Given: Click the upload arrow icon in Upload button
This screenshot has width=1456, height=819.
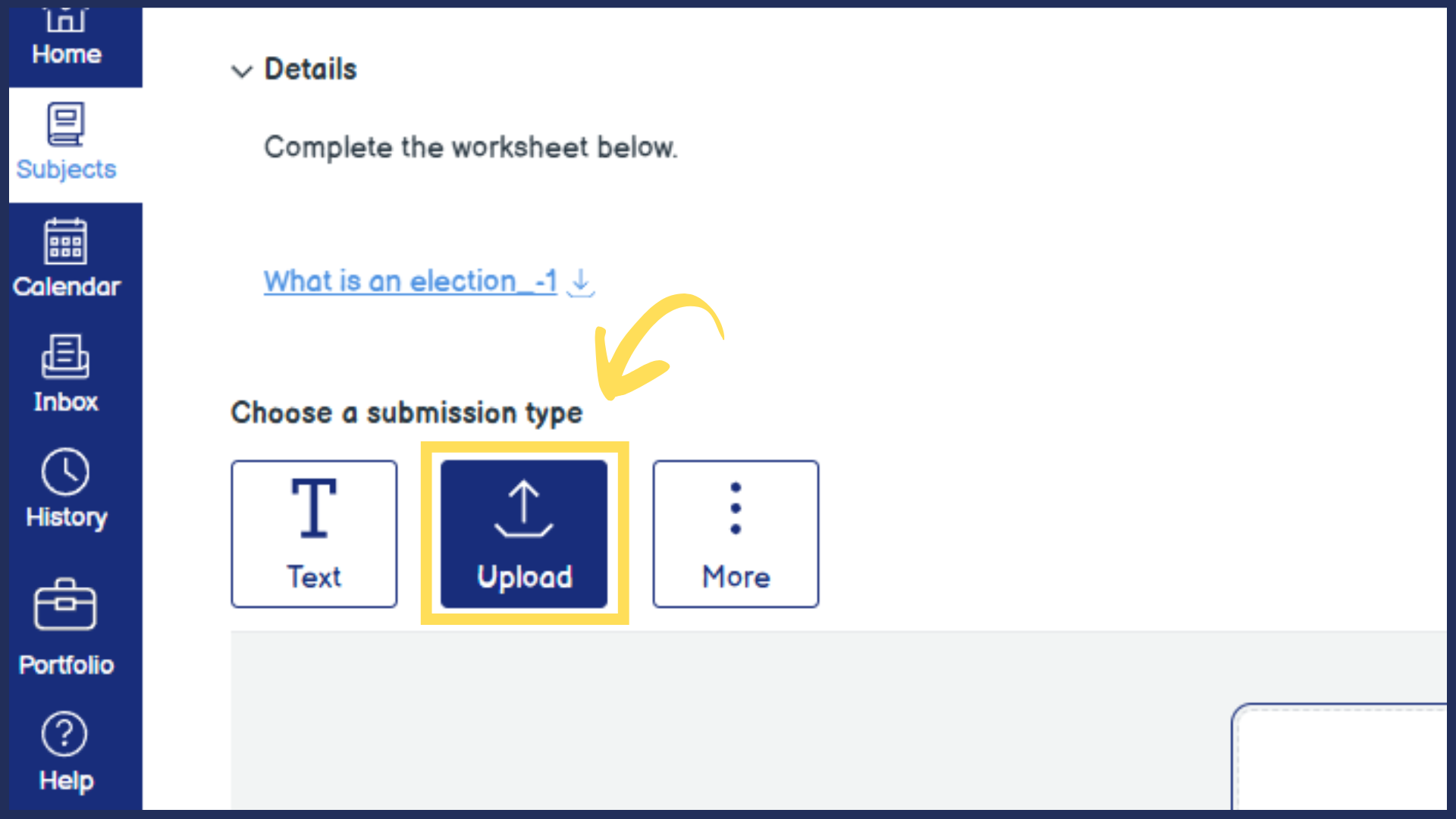Looking at the screenshot, I should pos(524,509).
